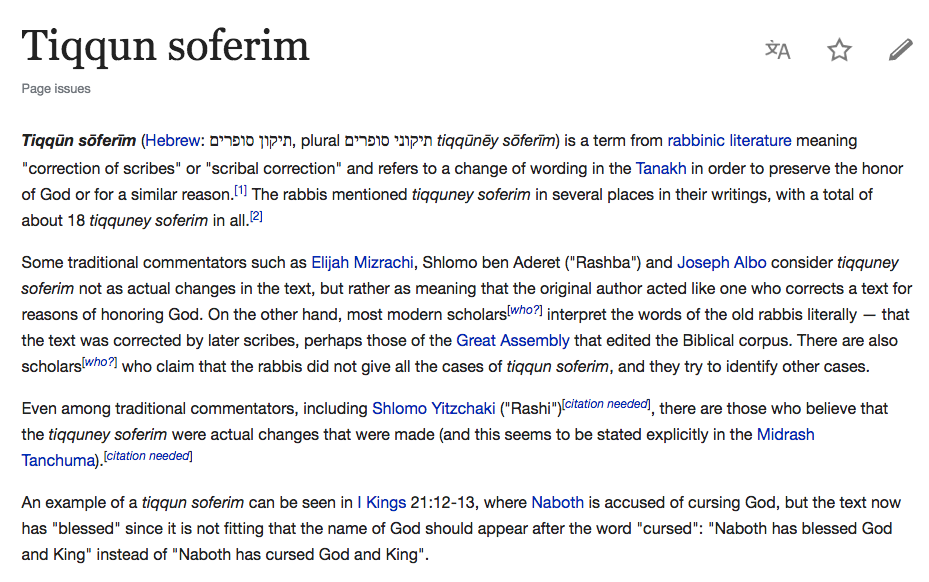This screenshot has height=582, width=929.
Task: Open the Midrash Tanchuma link
Action: click(786, 434)
